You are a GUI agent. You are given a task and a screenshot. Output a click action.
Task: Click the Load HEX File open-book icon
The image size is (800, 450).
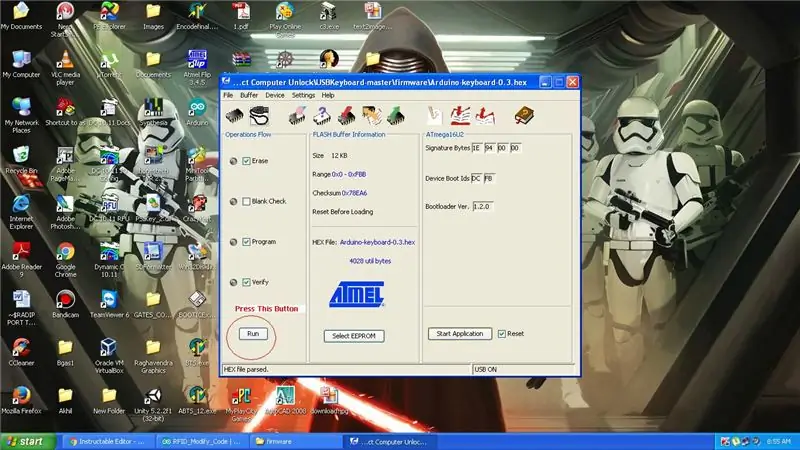(460, 116)
